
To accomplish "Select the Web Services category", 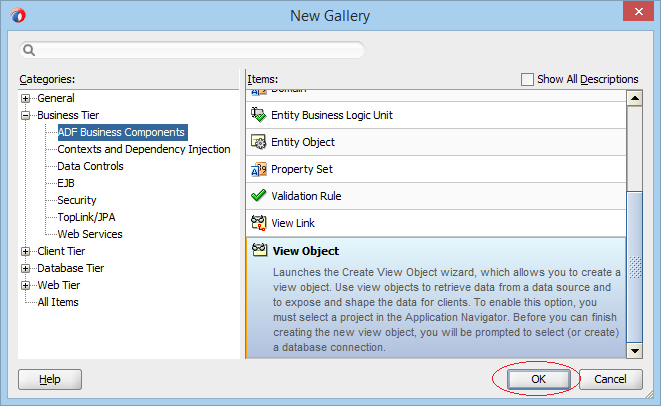I will point(90,234).
